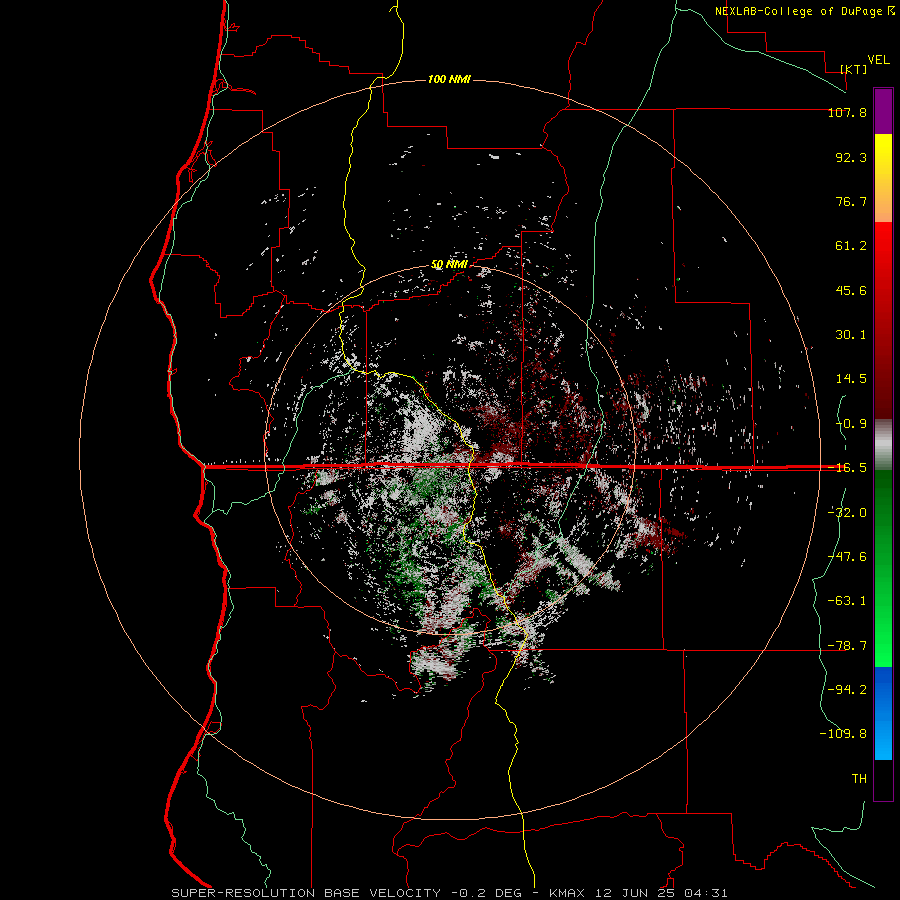This screenshot has height=900, width=900.
Task: Click the 14.5 velocity scale value
Action: pos(851,379)
